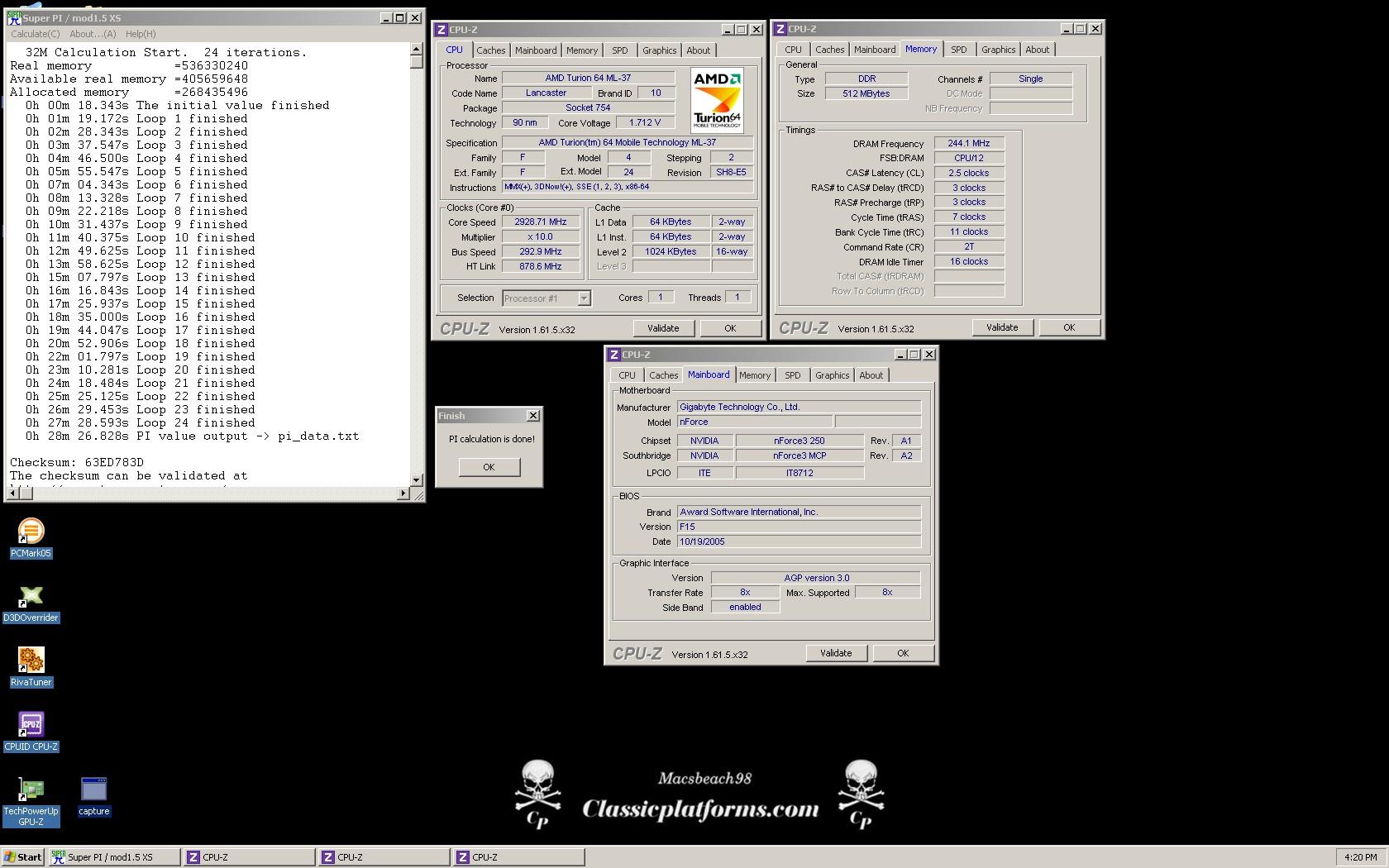The width and height of the screenshot is (1389, 868).
Task: Click Validate in the CPU-Z Mainboard window
Action: 836,653
